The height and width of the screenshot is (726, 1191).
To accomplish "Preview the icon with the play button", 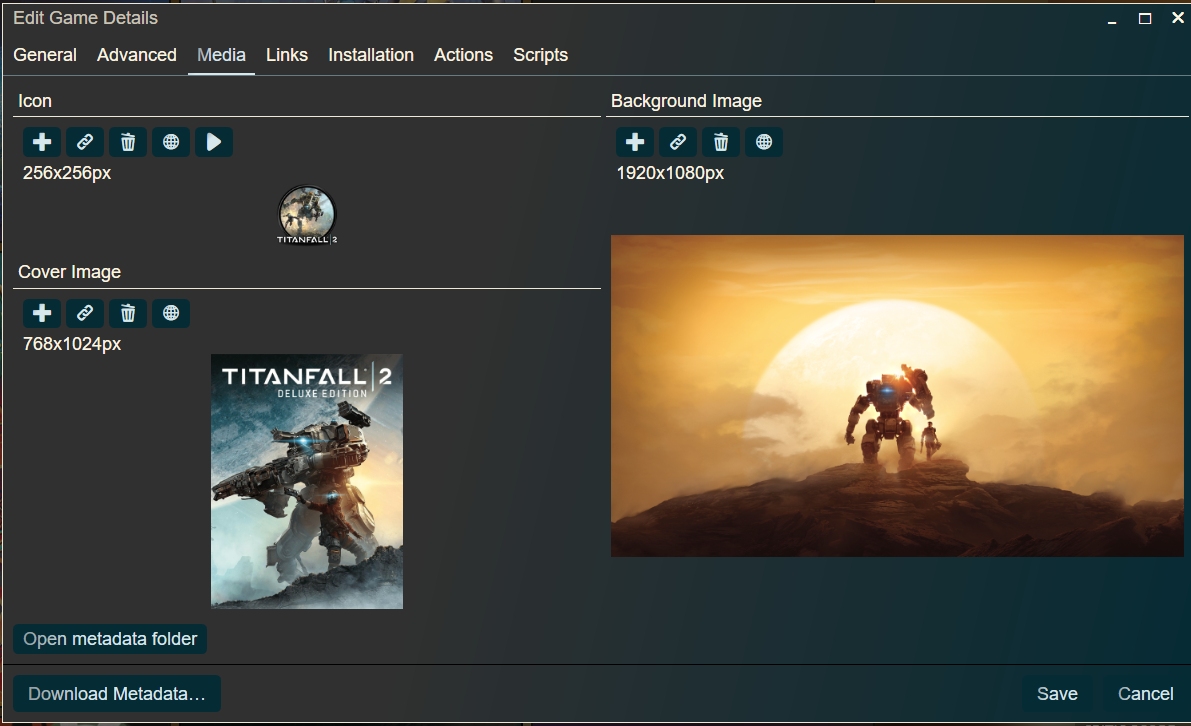I will tap(213, 142).
